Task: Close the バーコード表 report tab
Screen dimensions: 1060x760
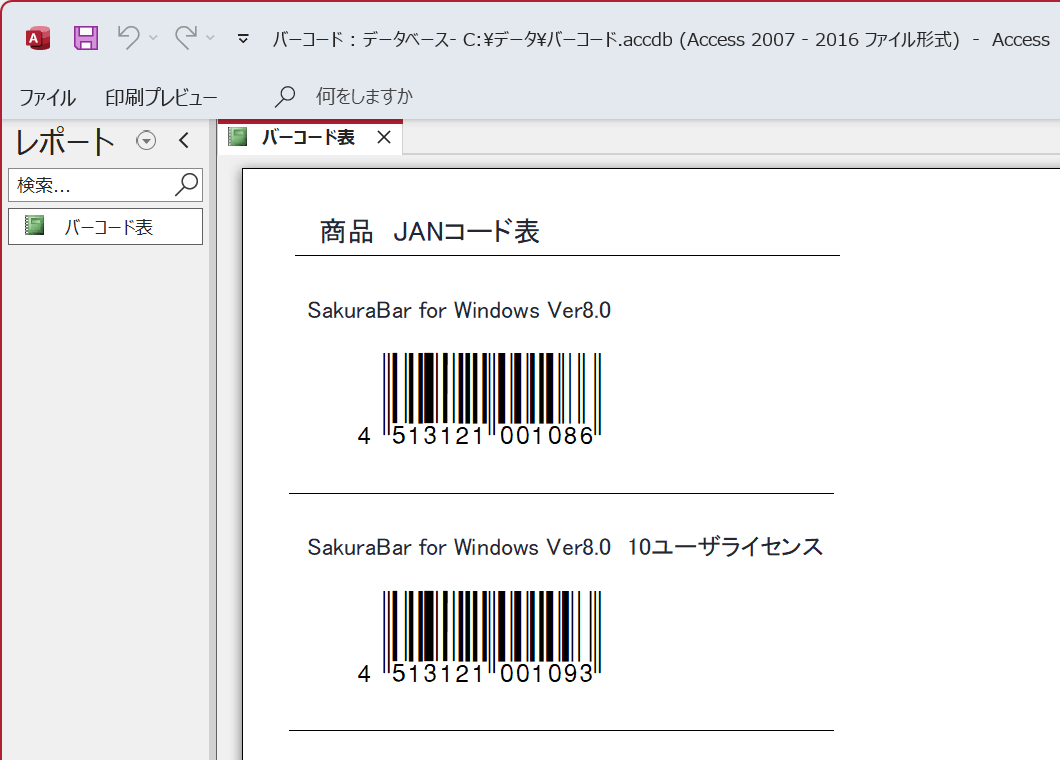Action: coord(384,137)
